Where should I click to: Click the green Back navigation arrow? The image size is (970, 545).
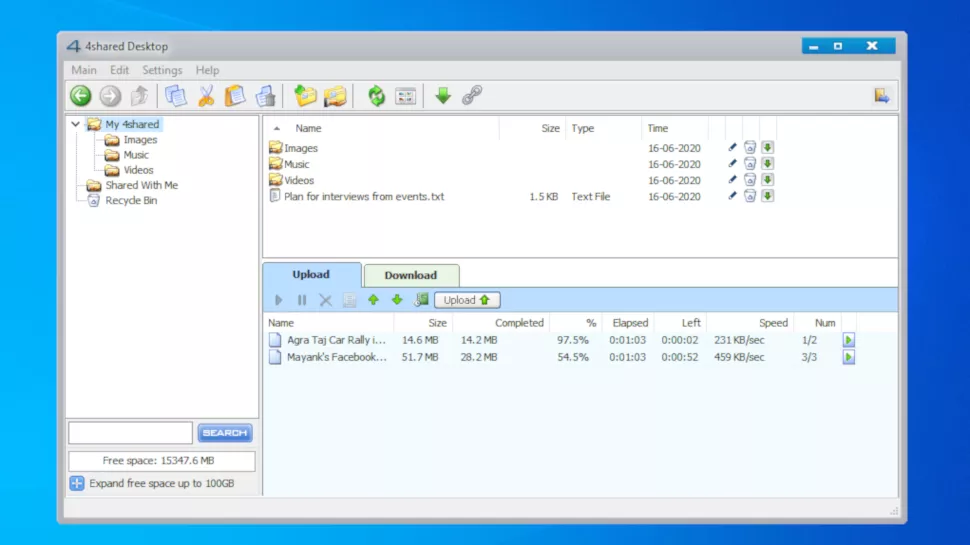[80, 96]
